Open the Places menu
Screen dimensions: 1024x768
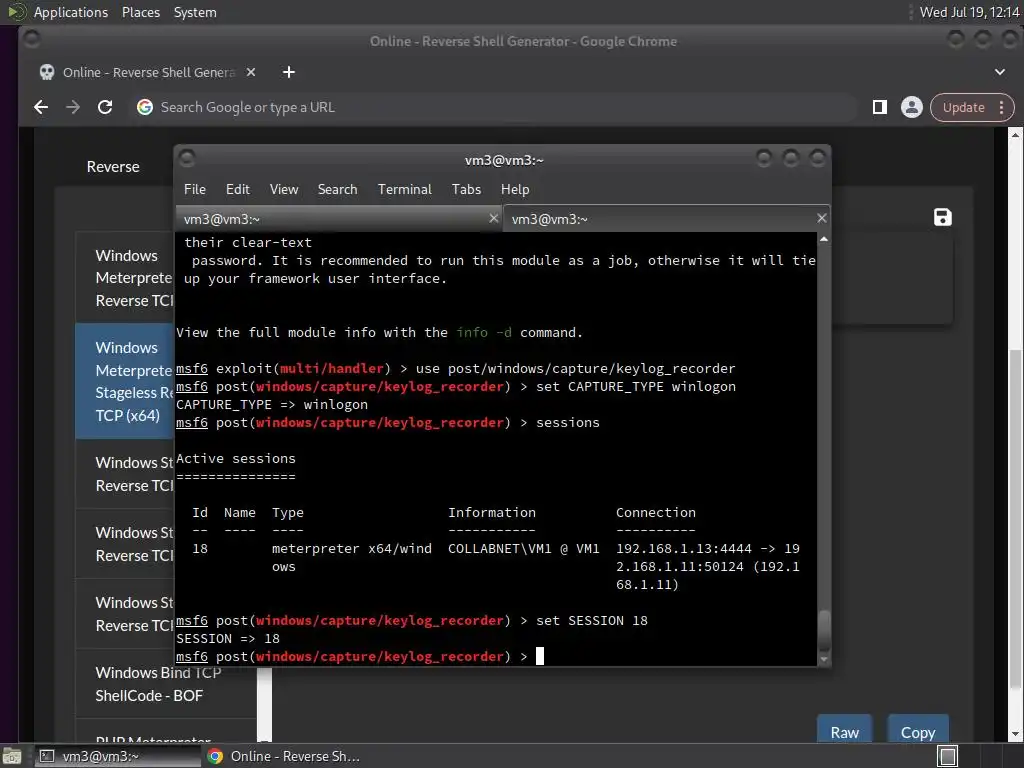tap(141, 12)
